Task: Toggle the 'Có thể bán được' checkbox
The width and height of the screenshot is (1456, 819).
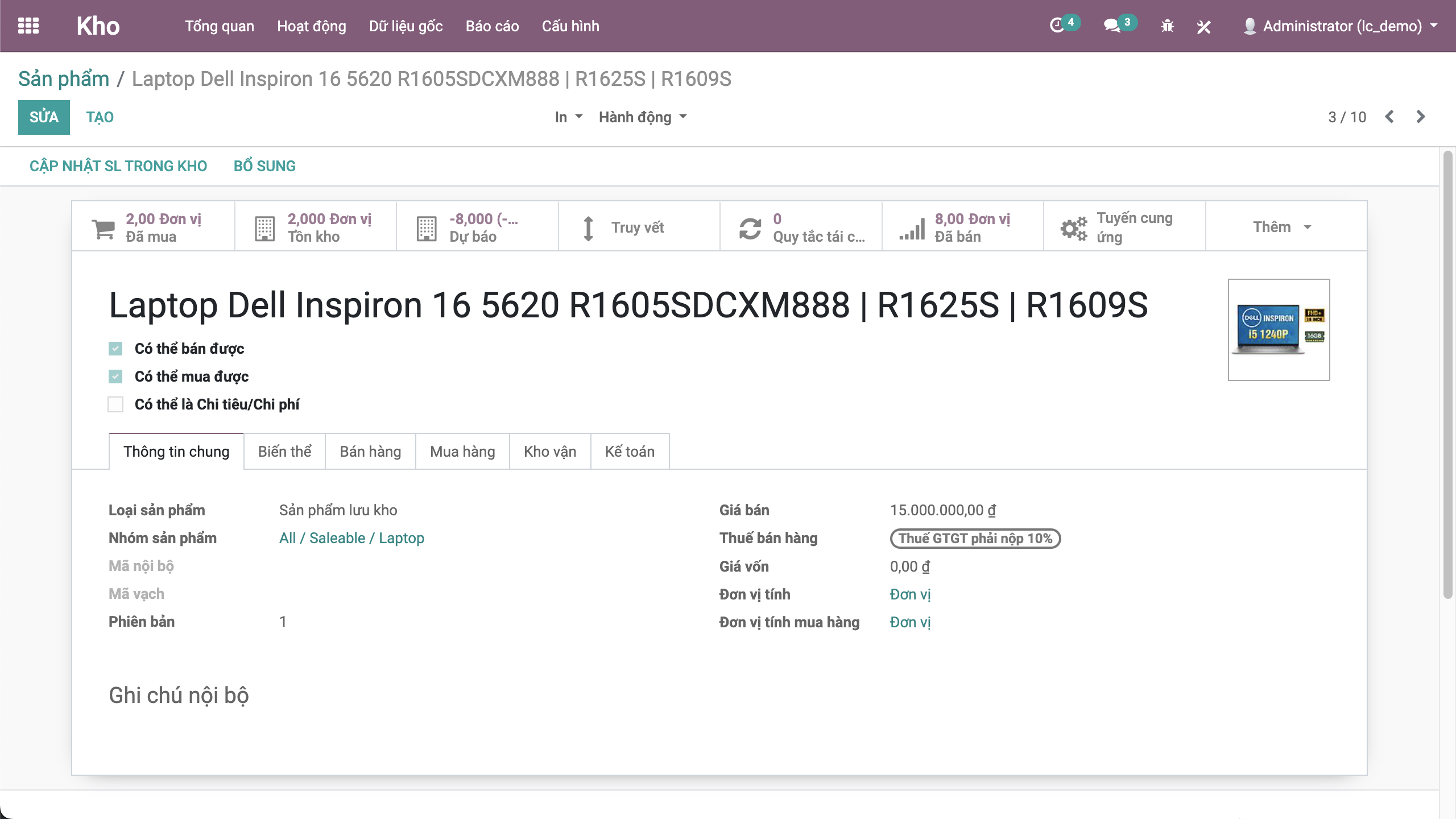Action: (115, 349)
